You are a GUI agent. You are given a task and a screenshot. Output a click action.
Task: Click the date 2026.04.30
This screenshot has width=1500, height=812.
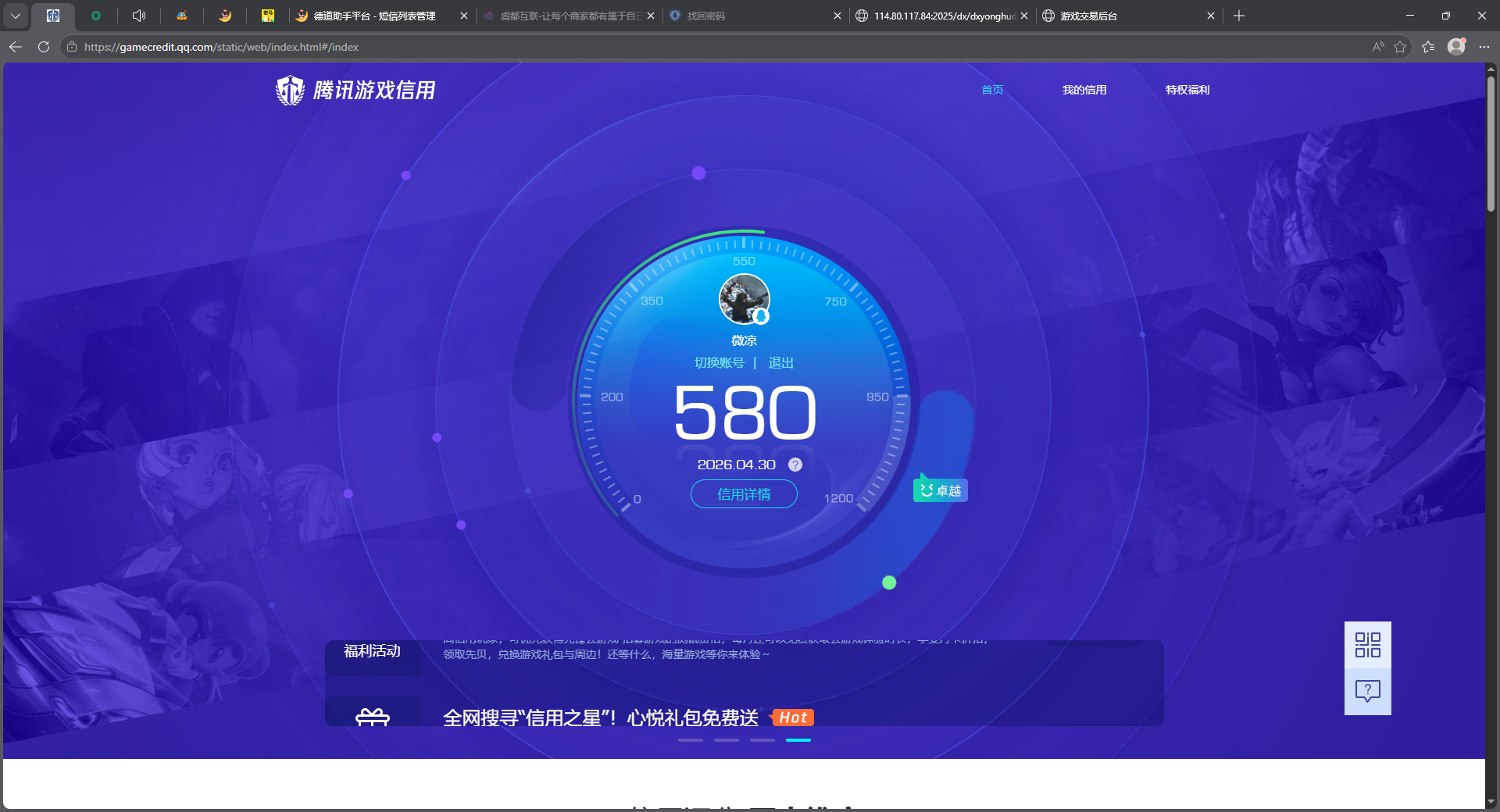[736, 465]
